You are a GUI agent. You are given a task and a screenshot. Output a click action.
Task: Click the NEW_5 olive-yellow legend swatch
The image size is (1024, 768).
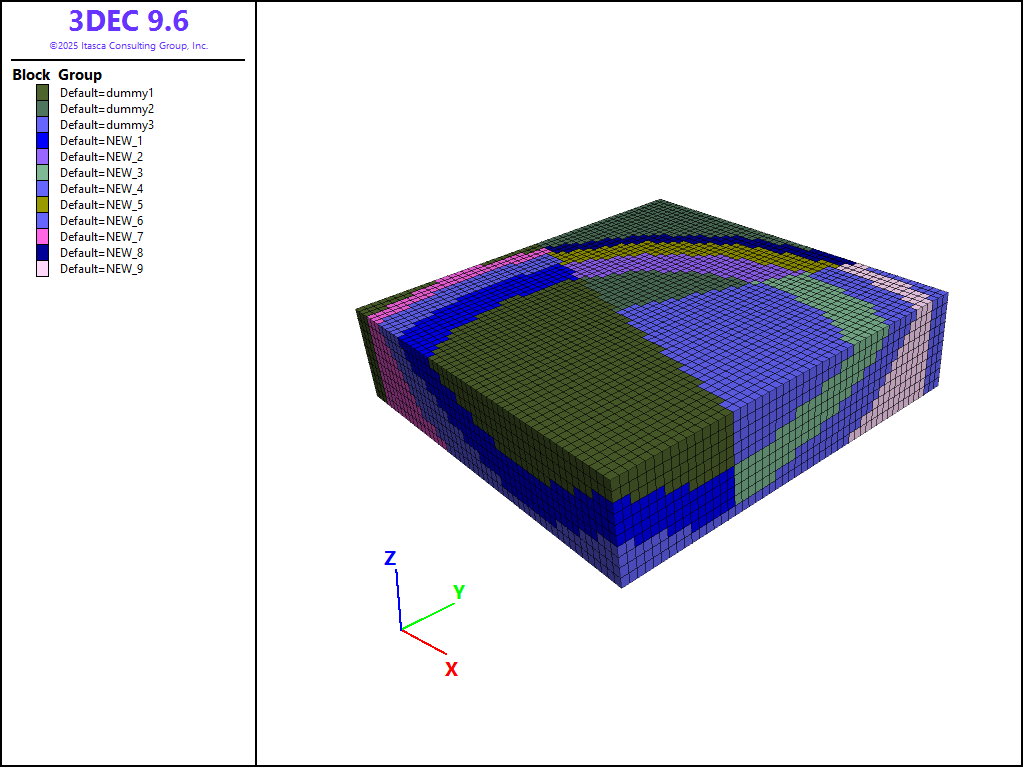tap(42, 205)
